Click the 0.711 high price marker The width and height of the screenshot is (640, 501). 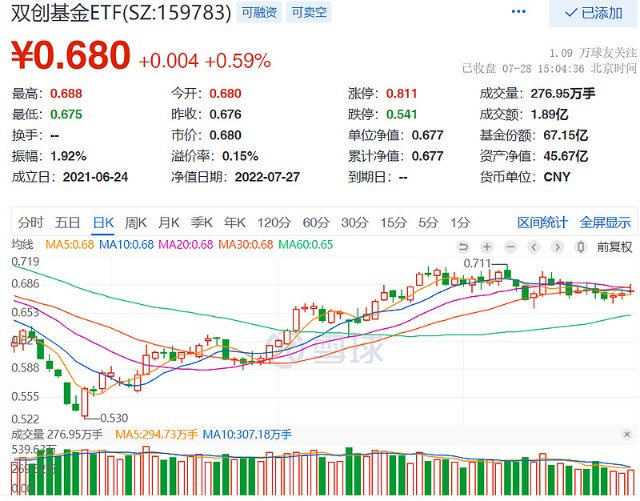click(x=477, y=263)
